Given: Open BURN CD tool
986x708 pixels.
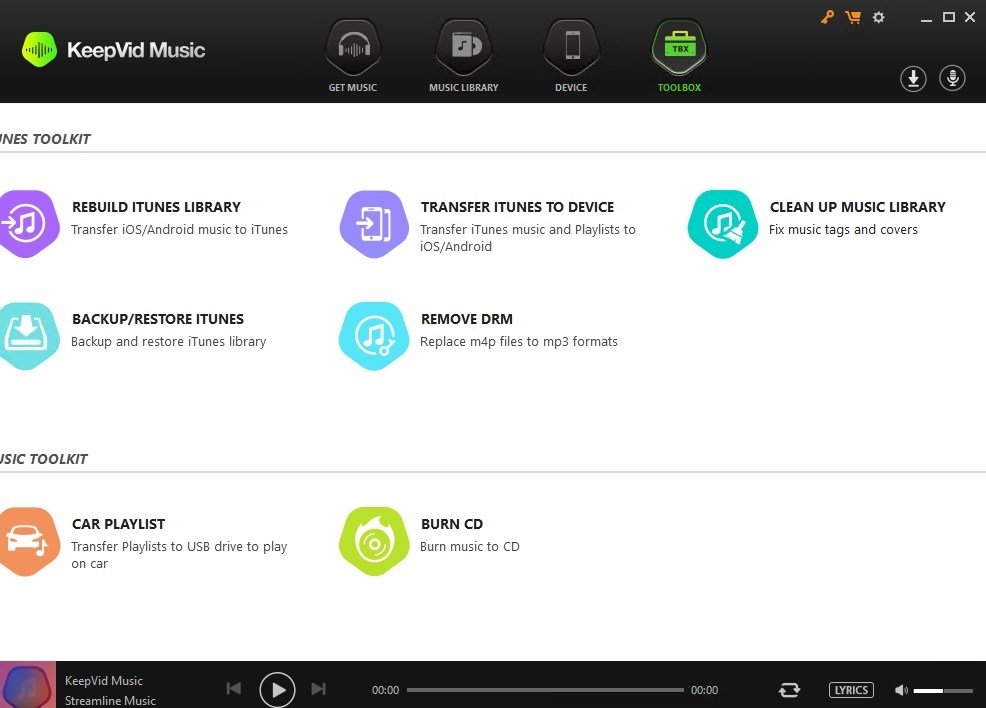Looking at the screenshot, I should pyautogui.click(x=452, y=524).
